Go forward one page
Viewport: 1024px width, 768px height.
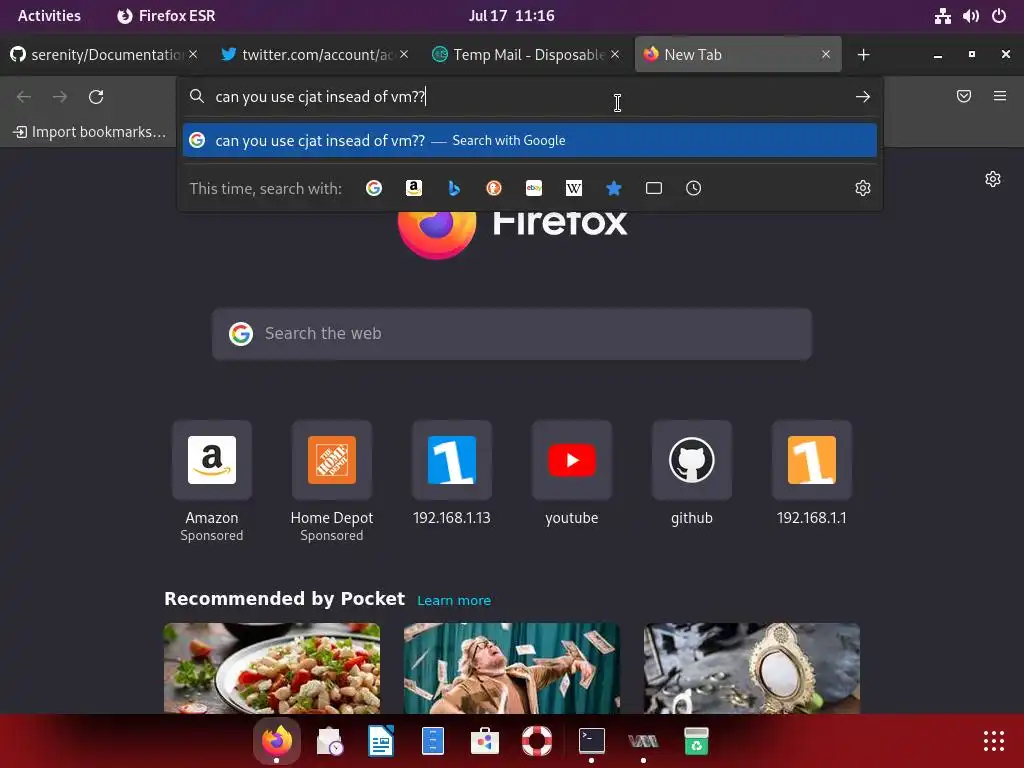60,97
